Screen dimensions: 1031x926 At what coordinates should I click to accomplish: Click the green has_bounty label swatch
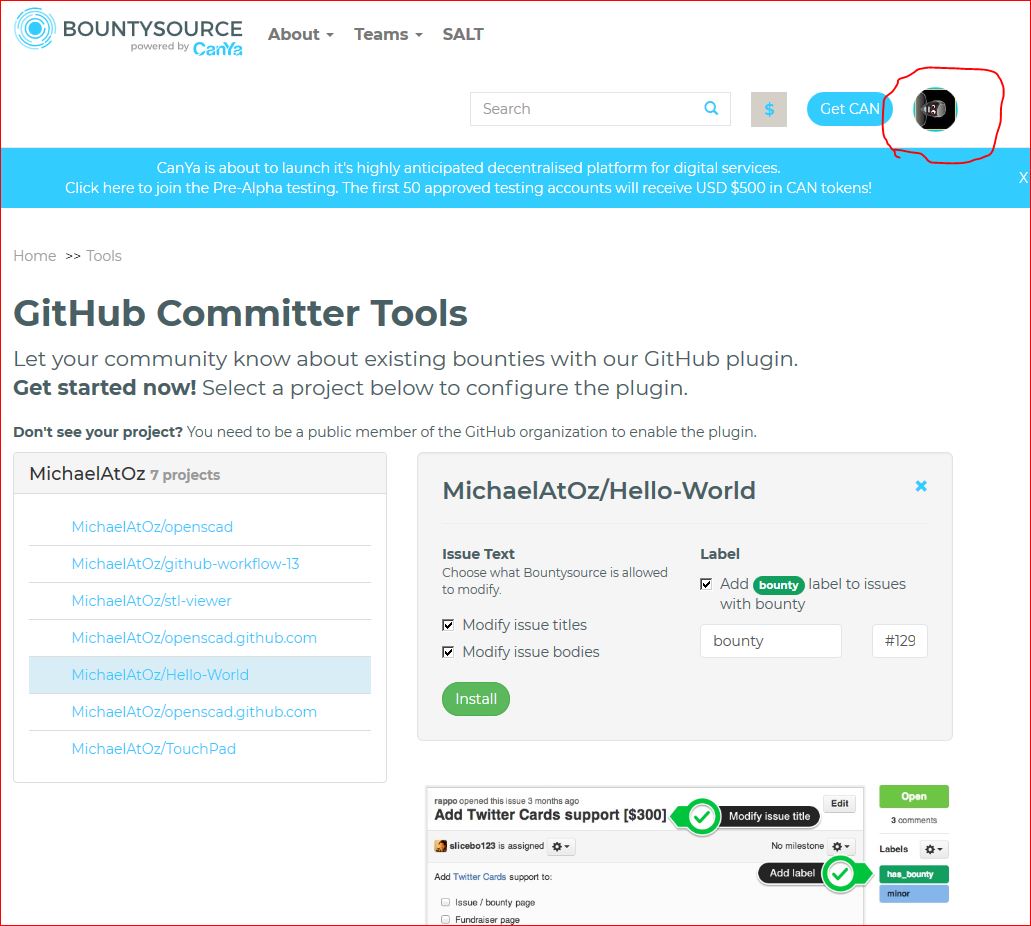pos(912,873)
